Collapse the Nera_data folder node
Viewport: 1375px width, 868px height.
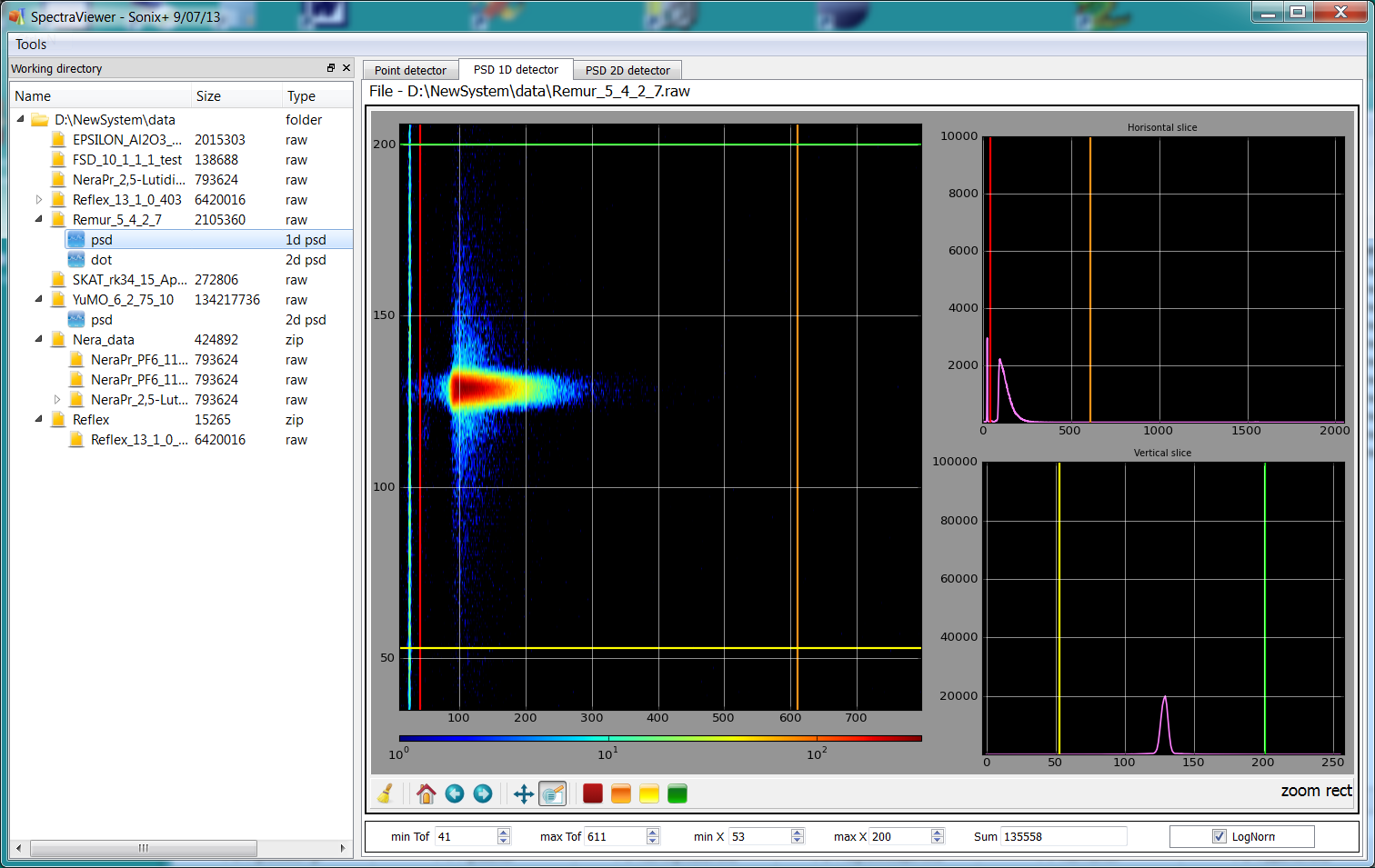(x=39, y=339)
